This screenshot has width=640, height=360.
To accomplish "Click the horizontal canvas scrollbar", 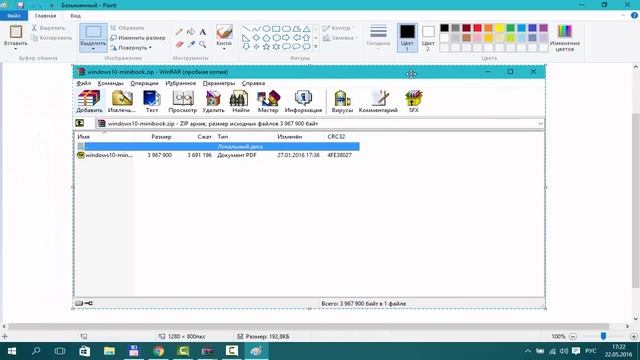I will (309, 327).
